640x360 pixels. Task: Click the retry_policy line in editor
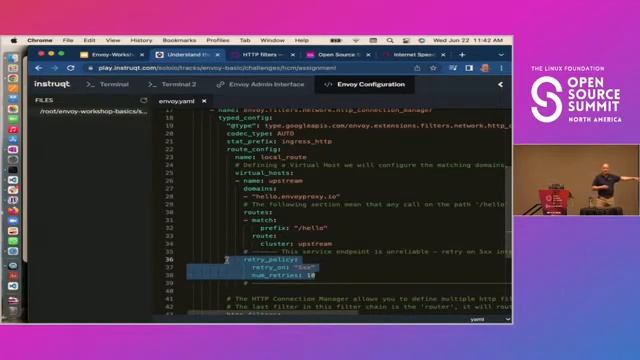[x=271, y=260]
